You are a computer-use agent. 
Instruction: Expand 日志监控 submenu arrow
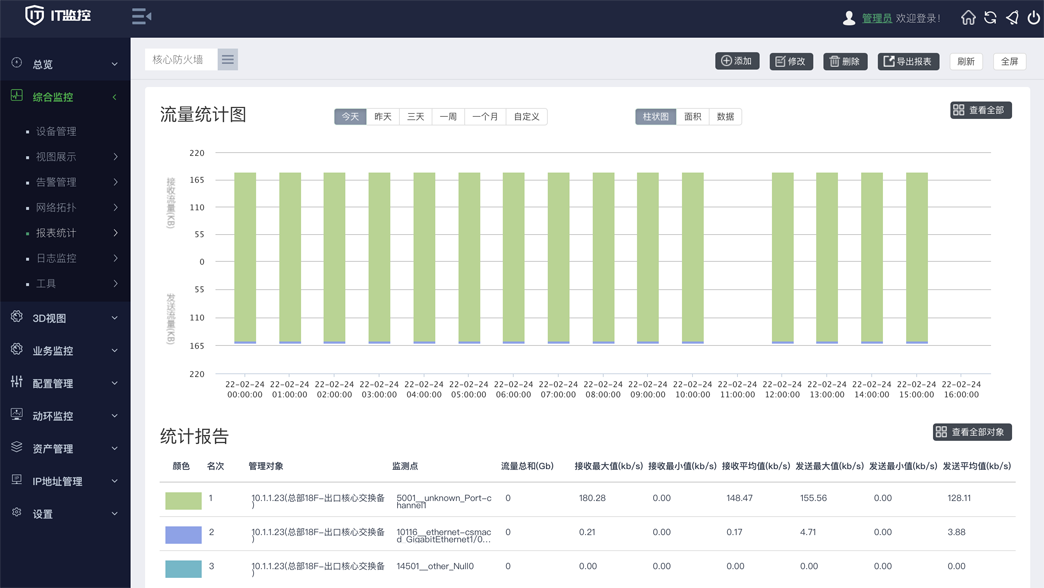pyautogui.click(x=116, y=258)
